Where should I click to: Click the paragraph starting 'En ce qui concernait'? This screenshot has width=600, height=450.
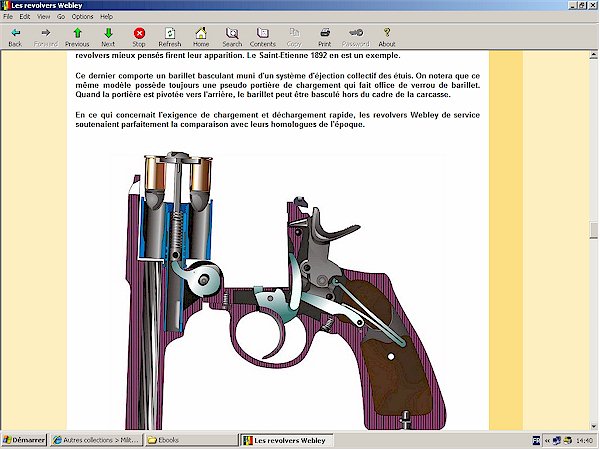pos(277,119)
